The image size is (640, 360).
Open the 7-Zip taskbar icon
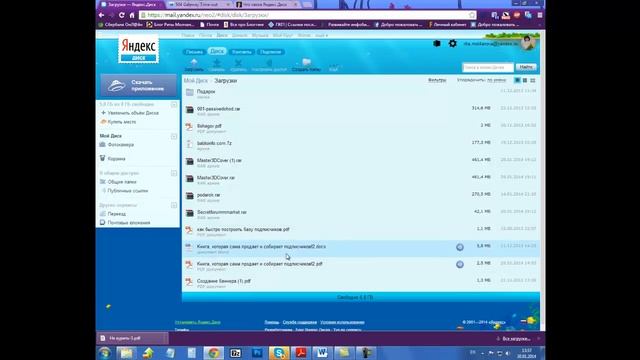pos(236,353)
